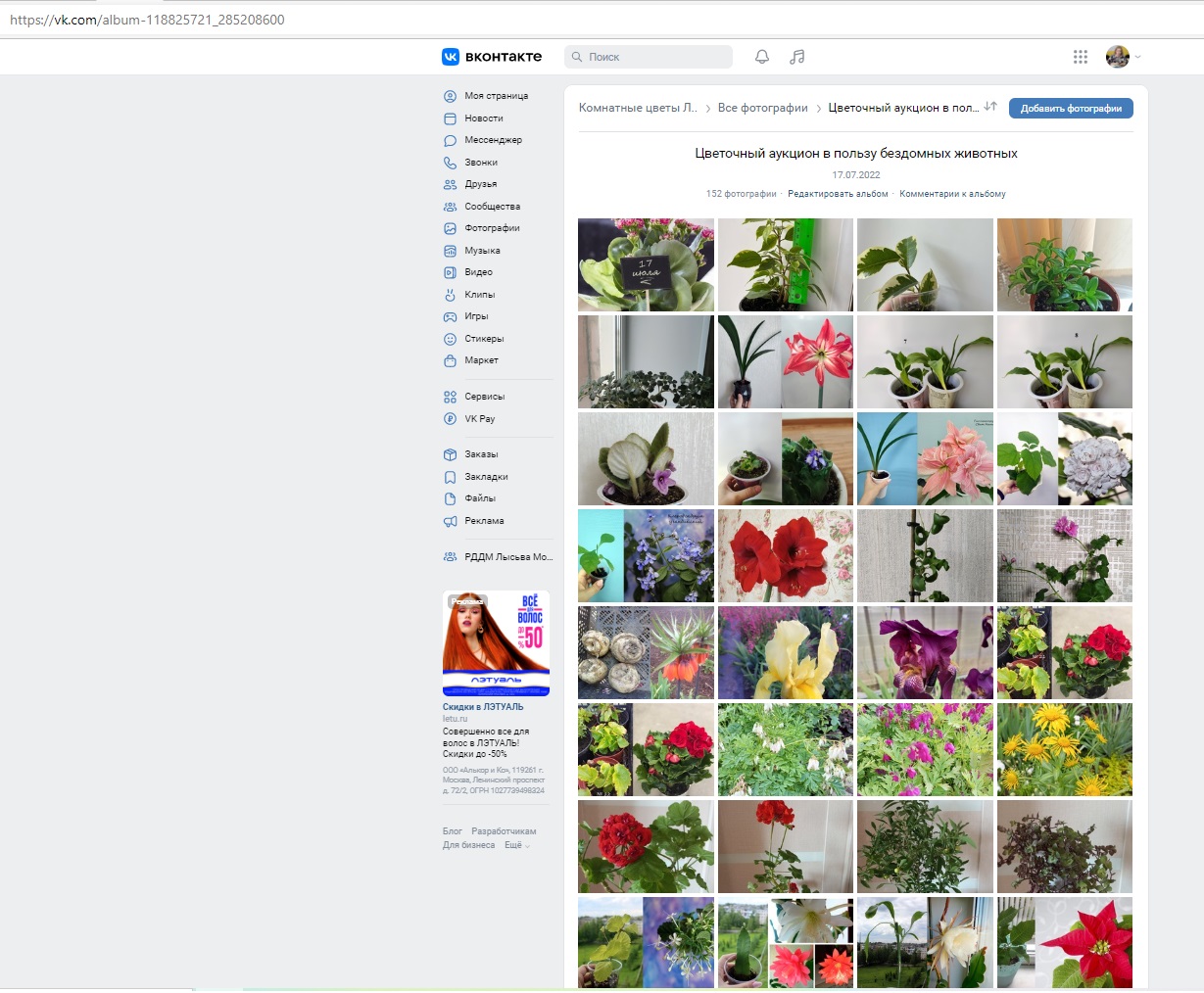This screenshot has width=1204, height=993.
Task: Click the Моя страница icon
Action: coord(451,96)
